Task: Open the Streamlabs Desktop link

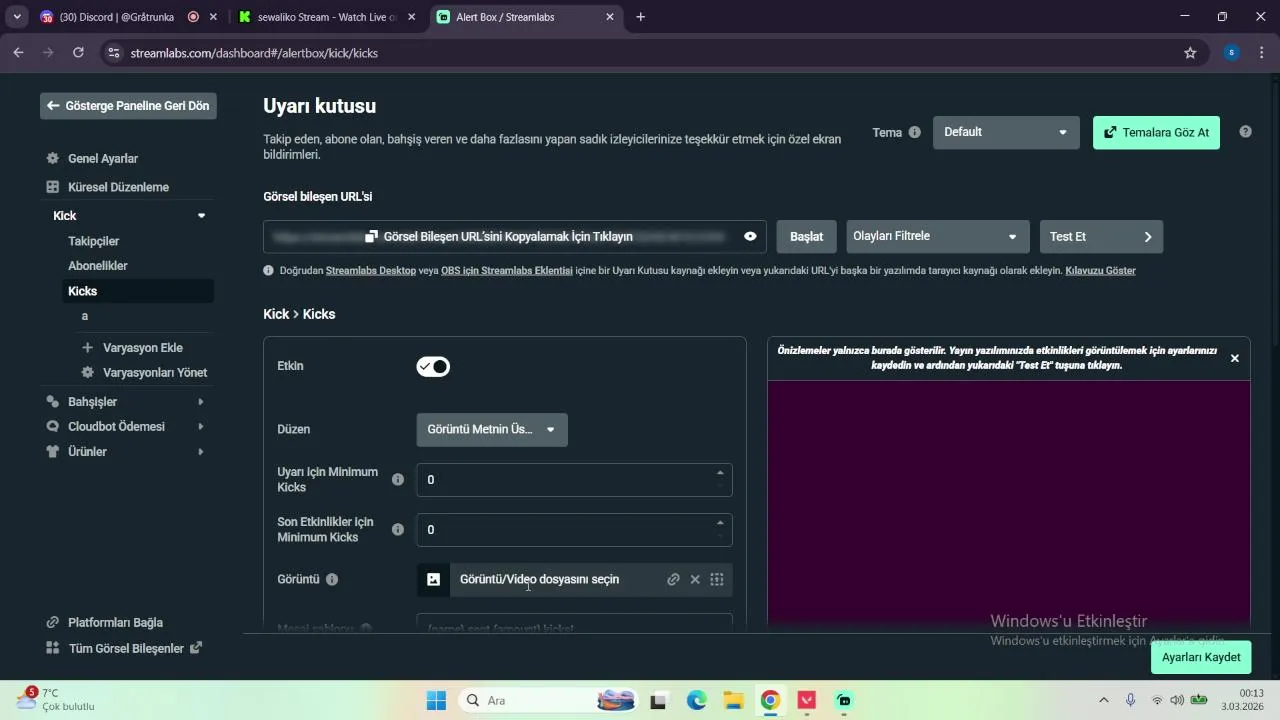Action: coord(370,271)
